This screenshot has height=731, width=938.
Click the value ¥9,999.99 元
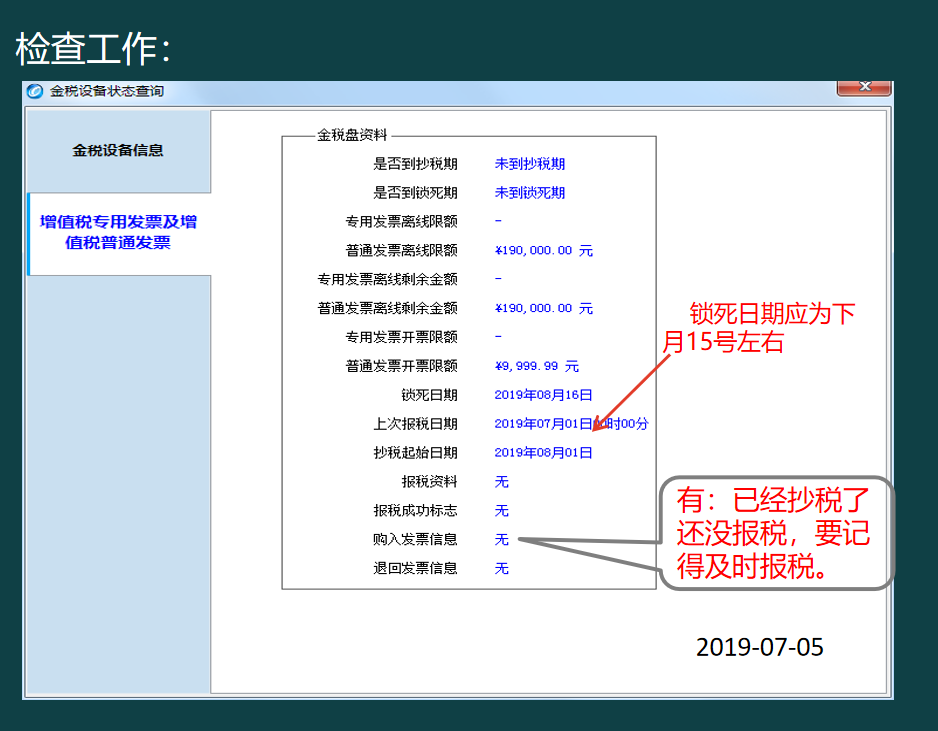pos(537,366)
